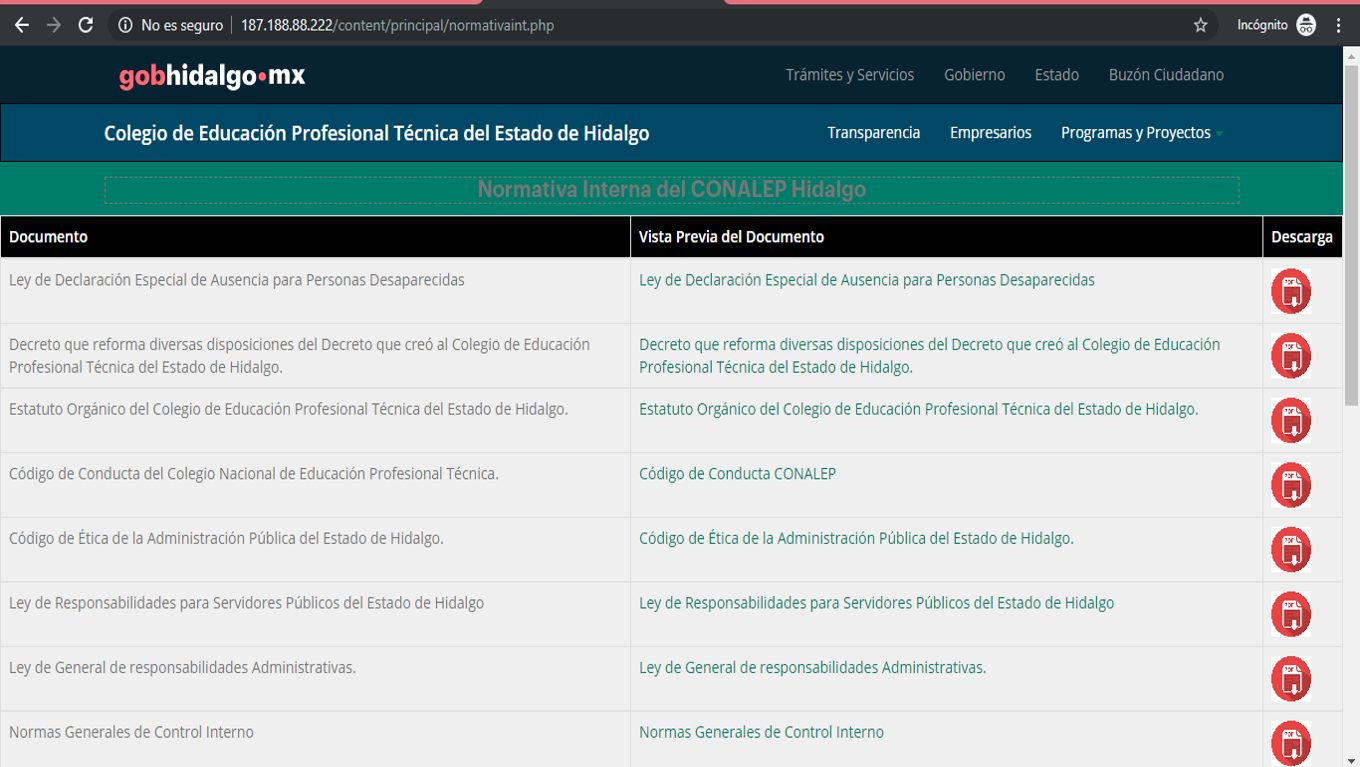Preview Ley de General de responsabilidades Administrativas link
The width and height of the screenshot is (1360, 767).
point(813,667)
